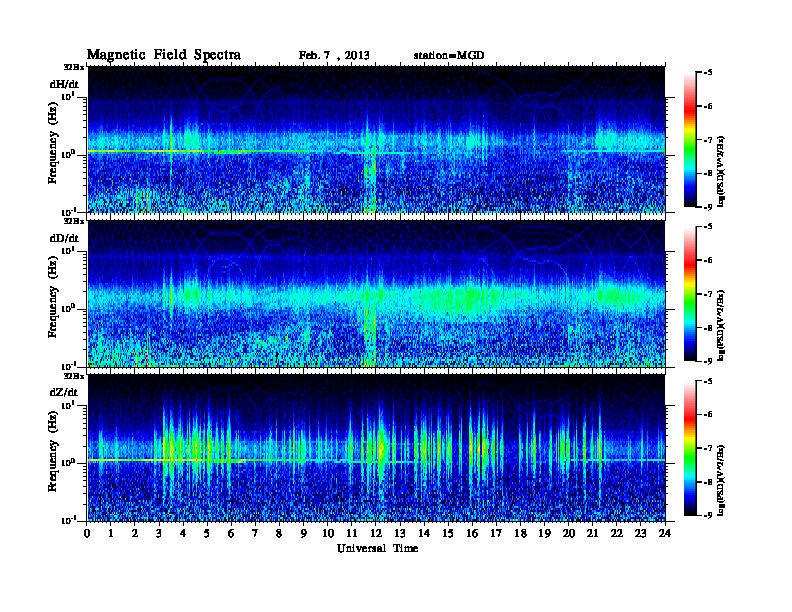Click hour "6" on the time axis

[231, 534]
